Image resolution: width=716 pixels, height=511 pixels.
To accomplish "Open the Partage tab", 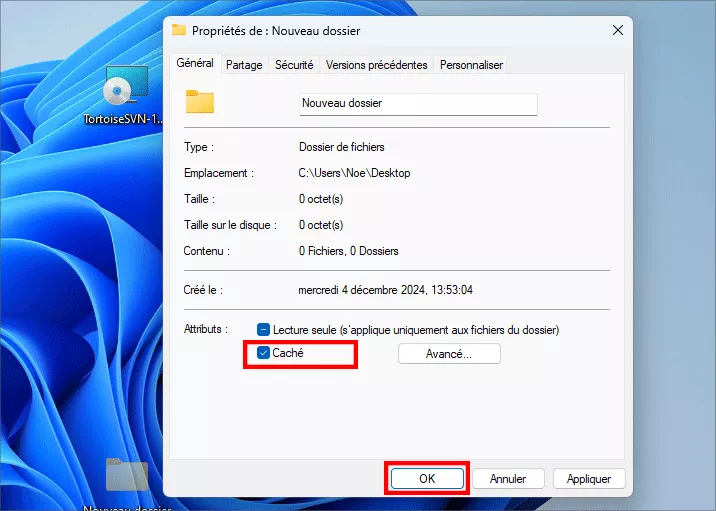I will click(x=244, y=65).
